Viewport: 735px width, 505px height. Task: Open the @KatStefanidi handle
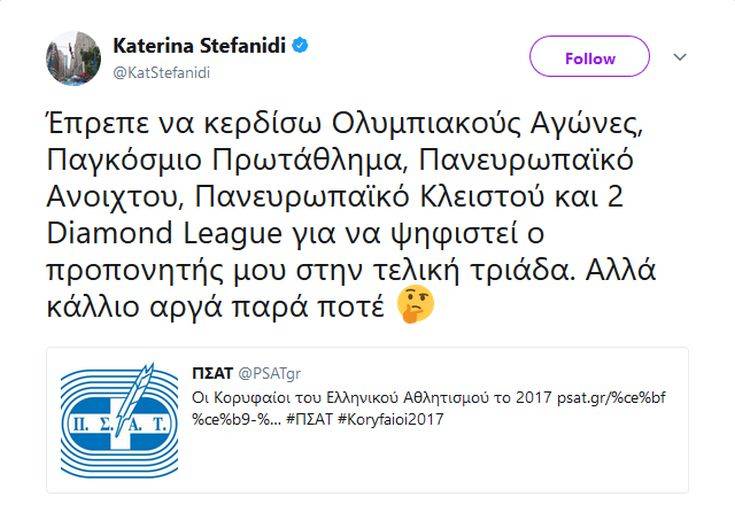(x=161, y=72)
